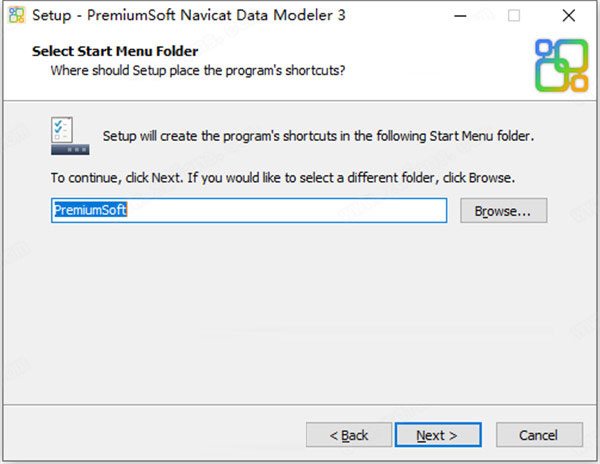Click the 'Setup will create the program's shortcuts' text

pos(318,136)
